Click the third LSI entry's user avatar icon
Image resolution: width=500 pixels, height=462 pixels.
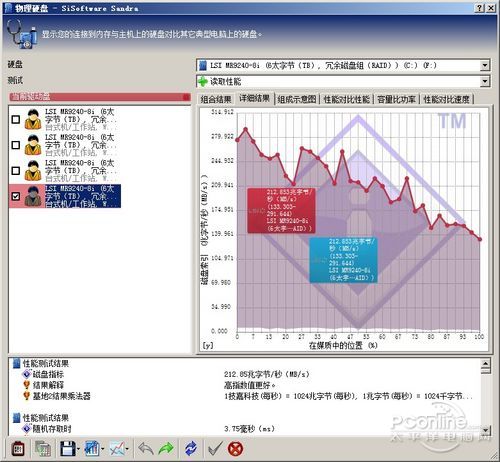click(33, 171)
